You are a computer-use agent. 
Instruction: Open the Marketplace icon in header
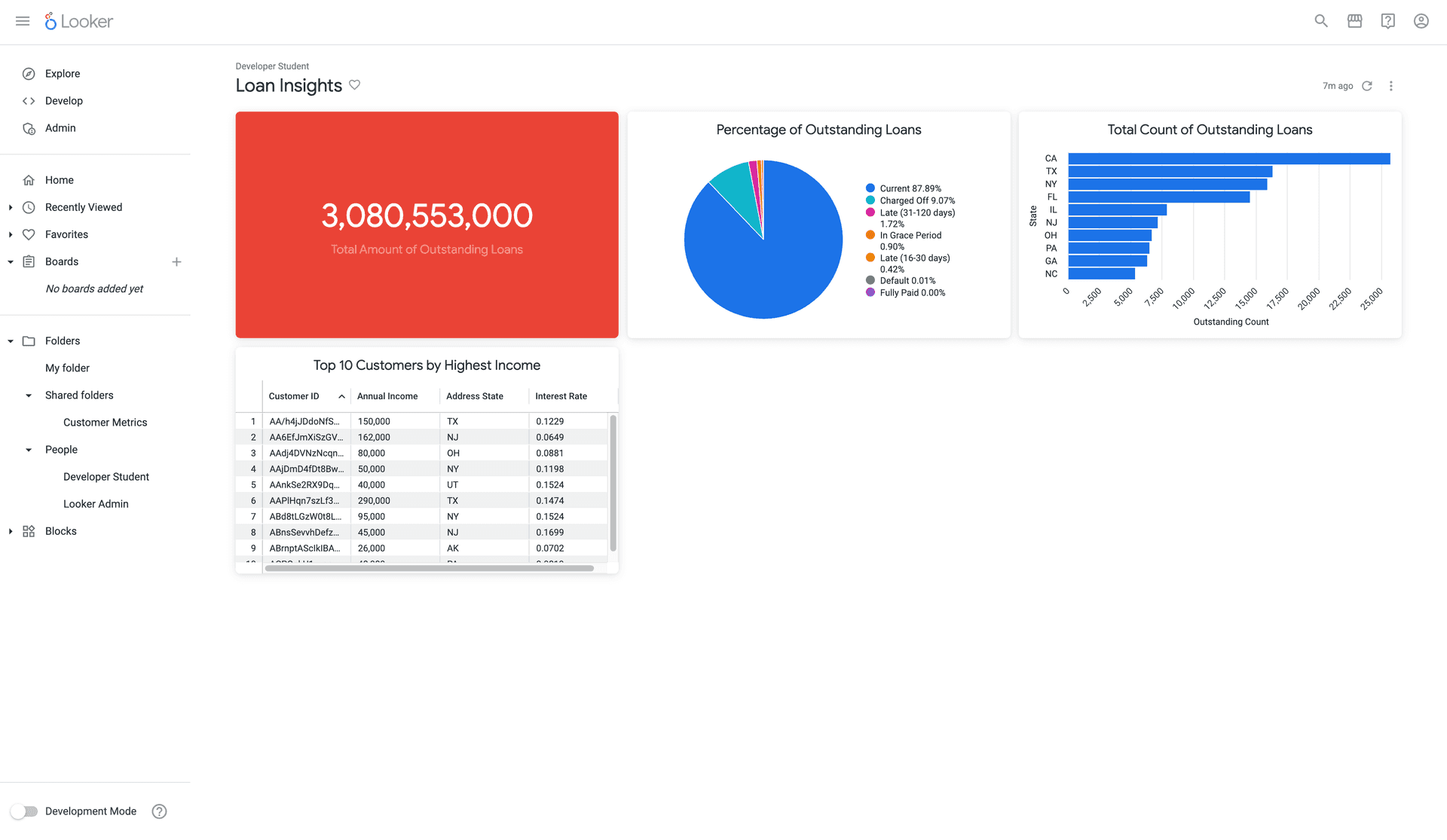coord(1354,21)
